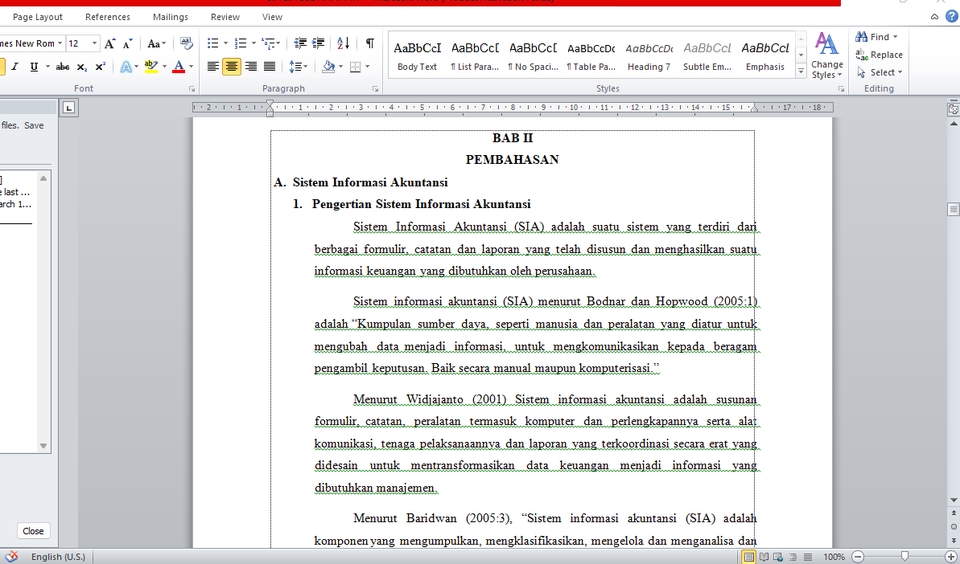Image resolution: width=960 pixels, height=564 pixels.
Task: Toggle superscript formatting
Action: point(100,67)
